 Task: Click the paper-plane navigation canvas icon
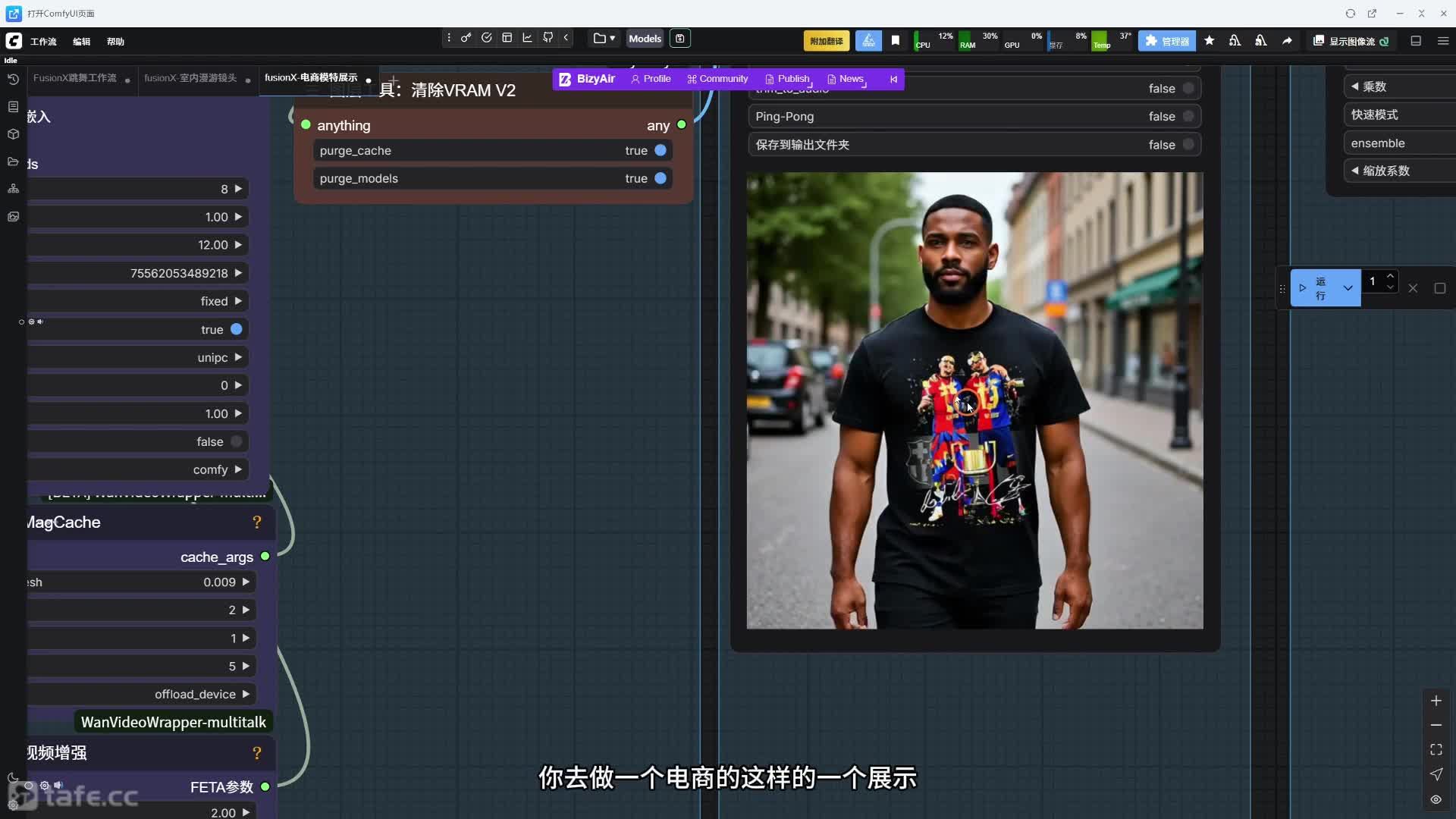coord(1436,774)
